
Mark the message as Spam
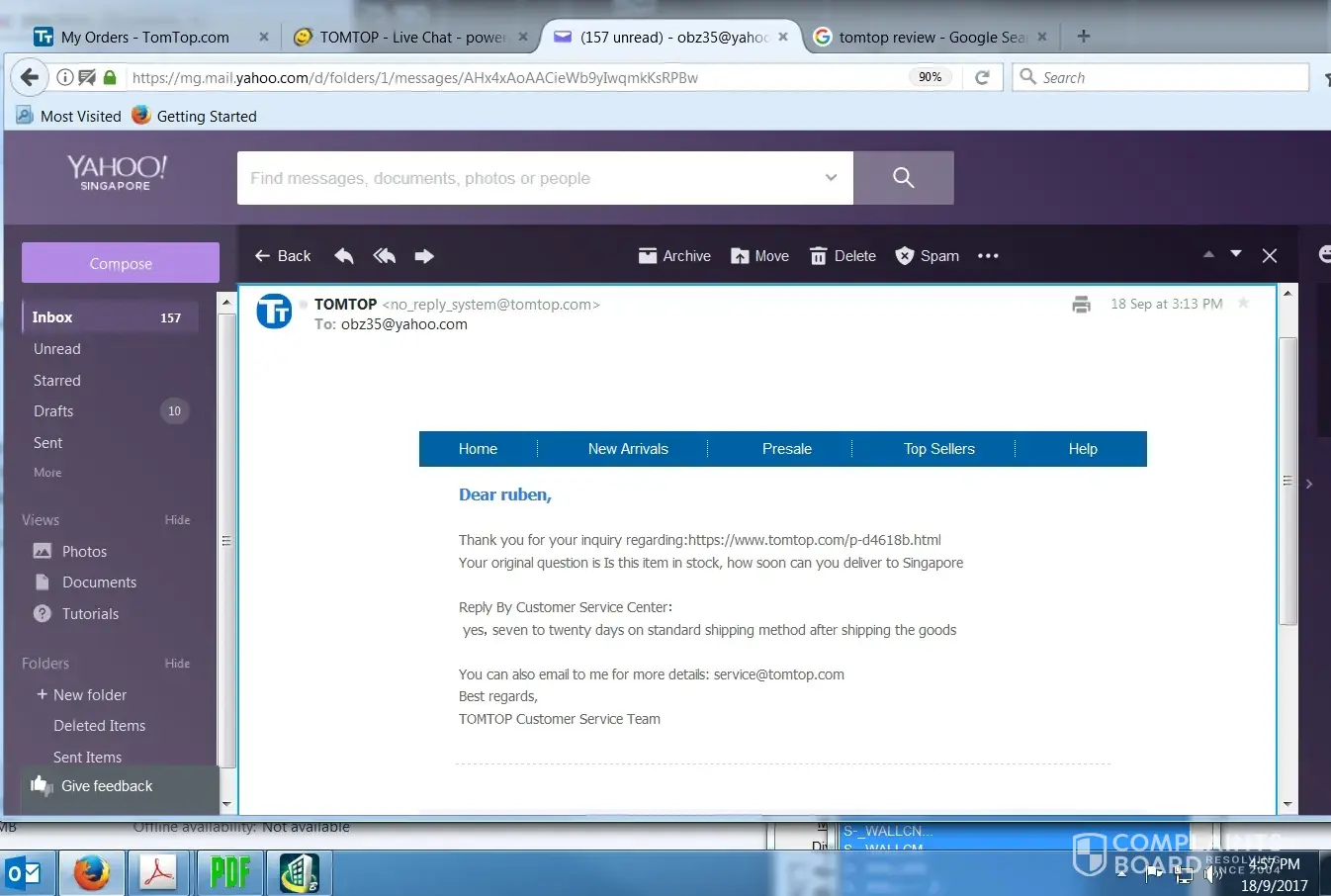point(927,256)
